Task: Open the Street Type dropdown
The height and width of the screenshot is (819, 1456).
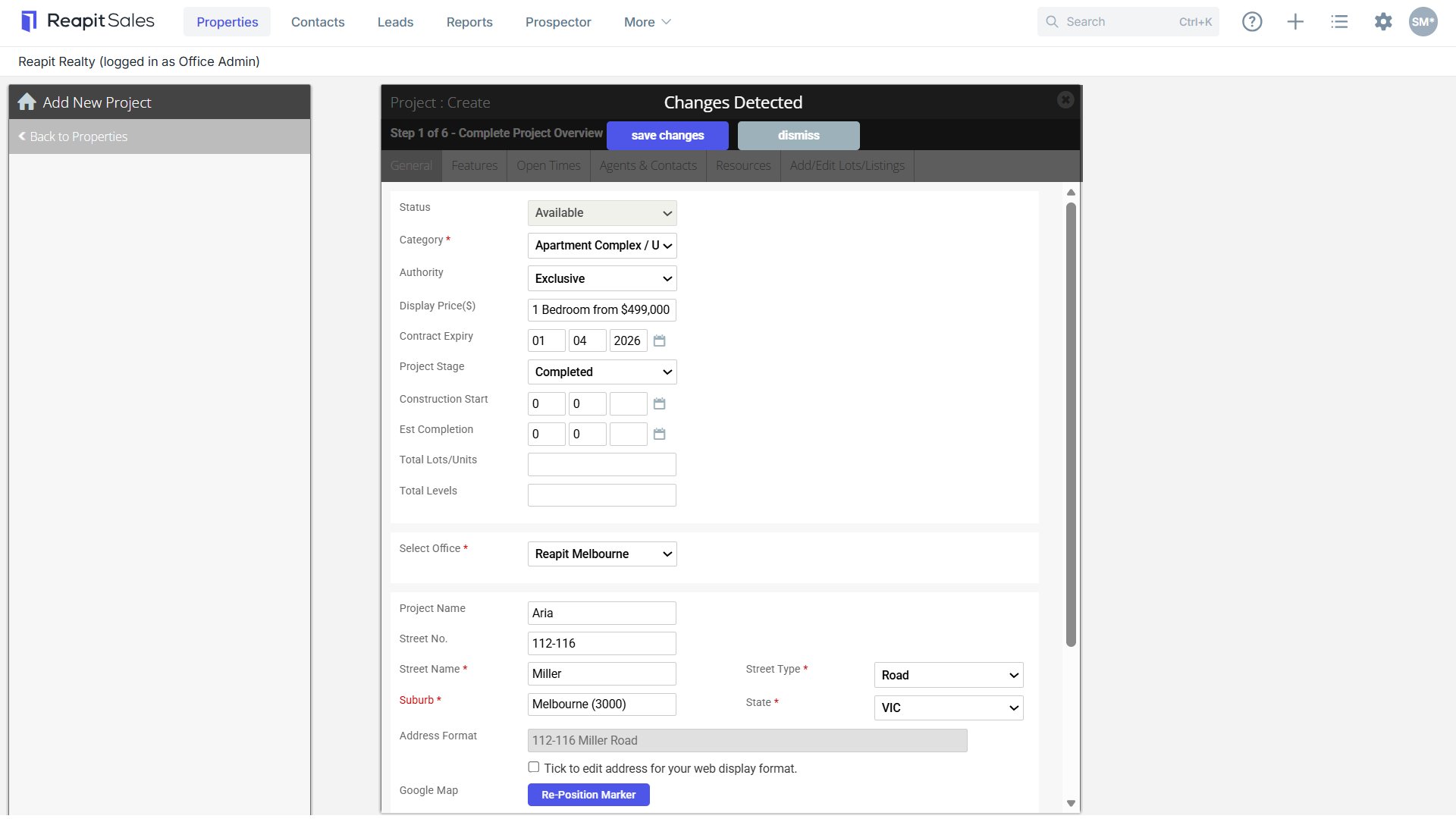Action: pos(949,676)
